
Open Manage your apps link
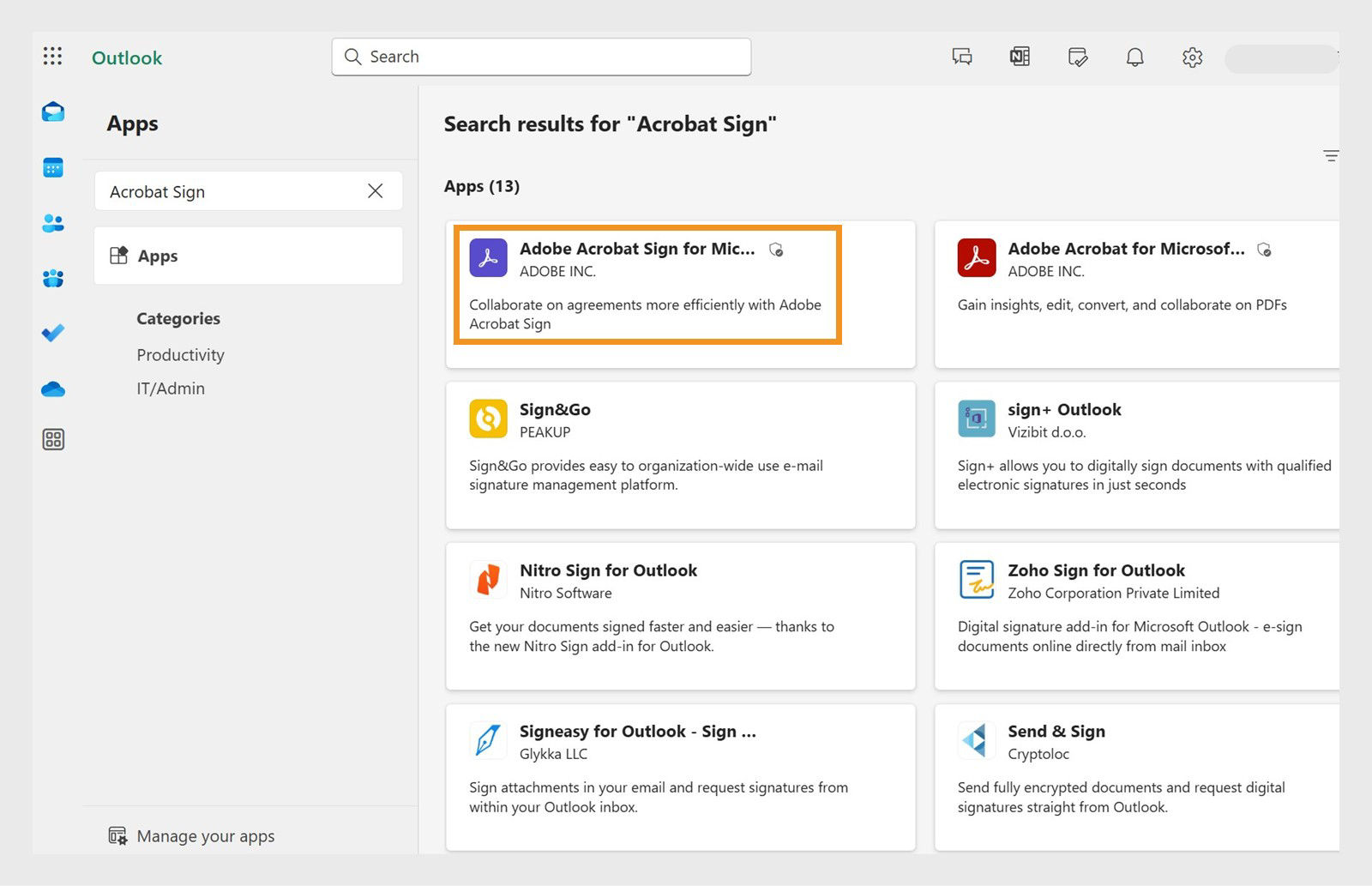206,836
